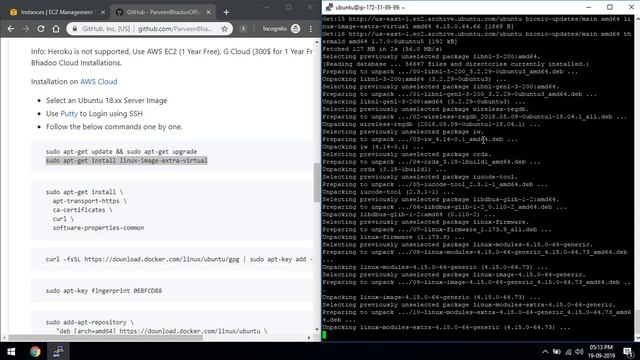
Task: Show hidden system tray icons
Action: 545,351
